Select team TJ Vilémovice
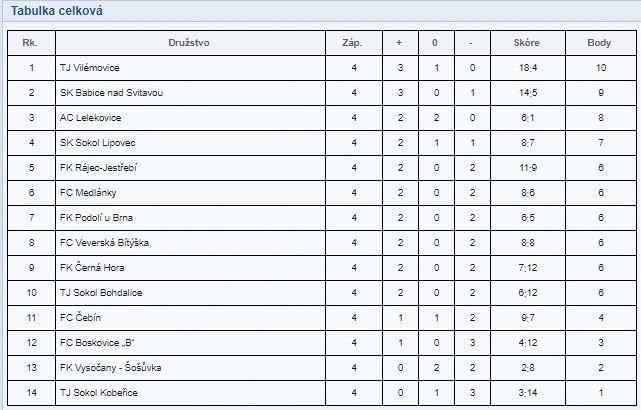Viewport: 641px width, 410px height. tap(90, 68)
